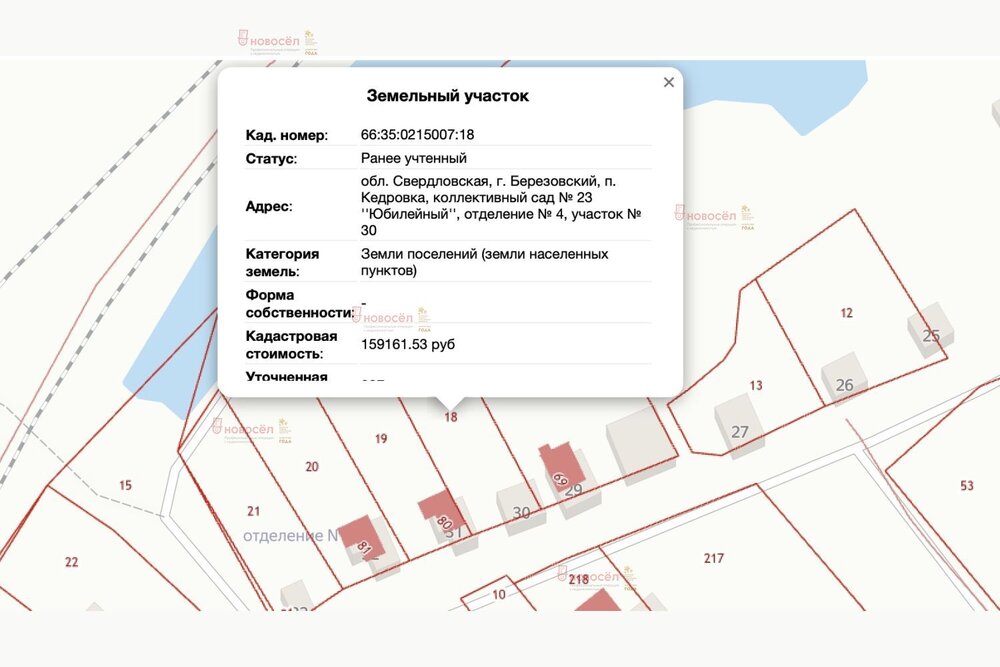
Task: Close the Земельный участок info popup
Action: click(x=668, y=82)
